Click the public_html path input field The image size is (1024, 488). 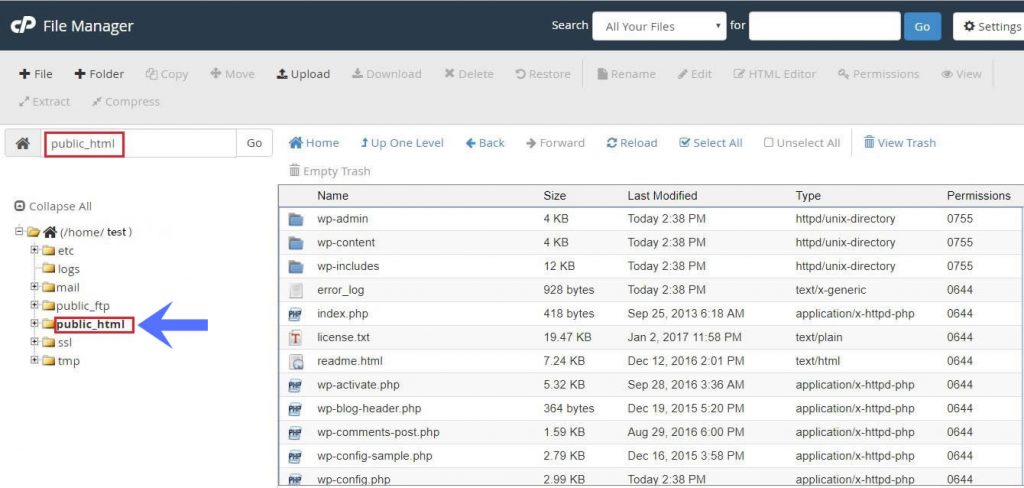(138, 143)
